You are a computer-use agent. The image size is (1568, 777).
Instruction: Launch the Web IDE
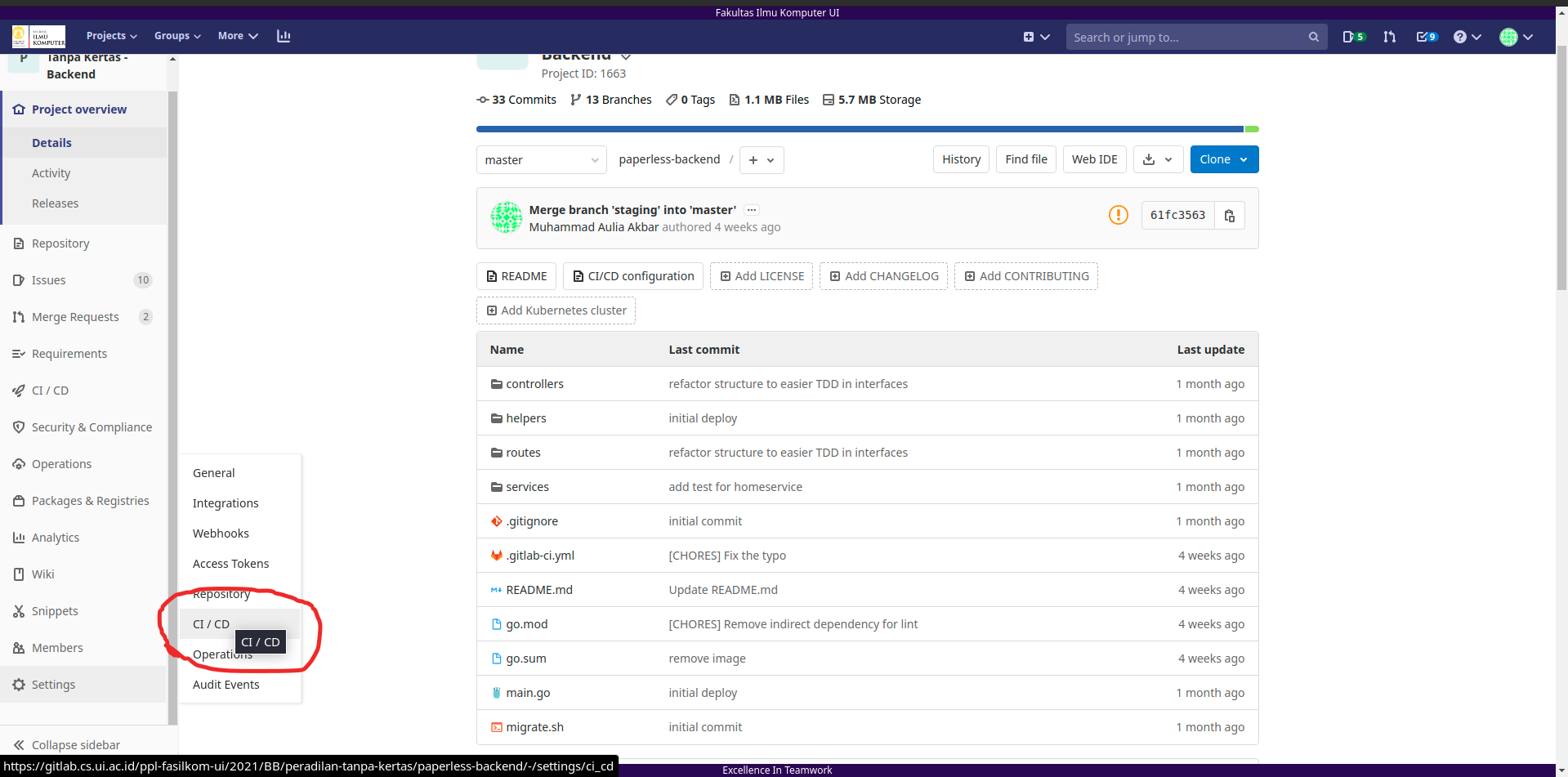click(1094, 159)
